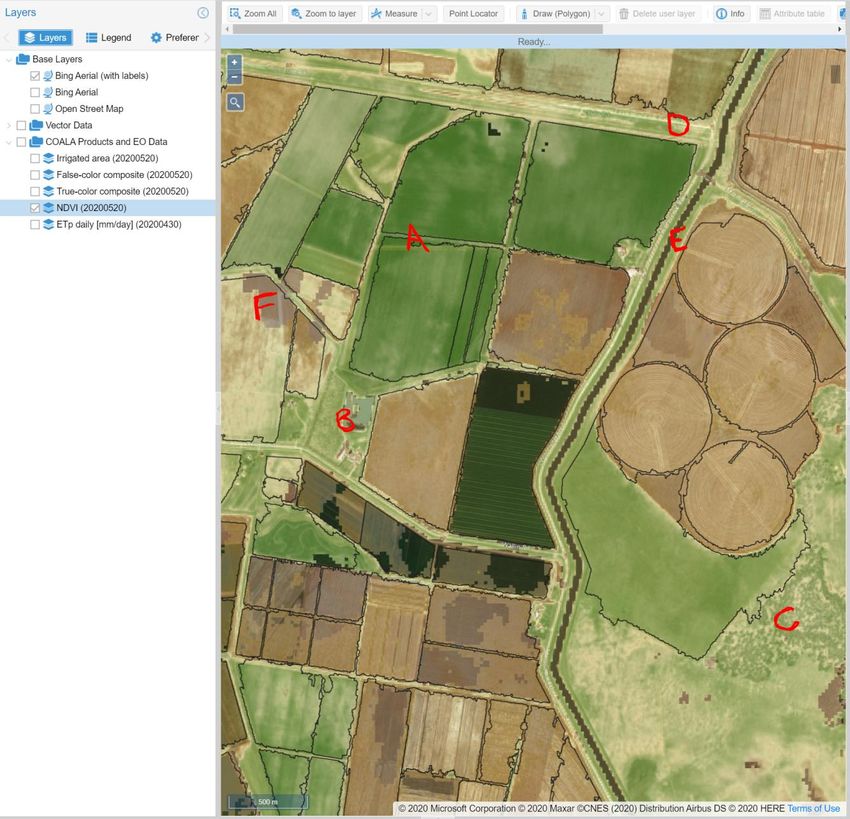
Task: Click the Ready... status bar
Action: coord(533,42)
